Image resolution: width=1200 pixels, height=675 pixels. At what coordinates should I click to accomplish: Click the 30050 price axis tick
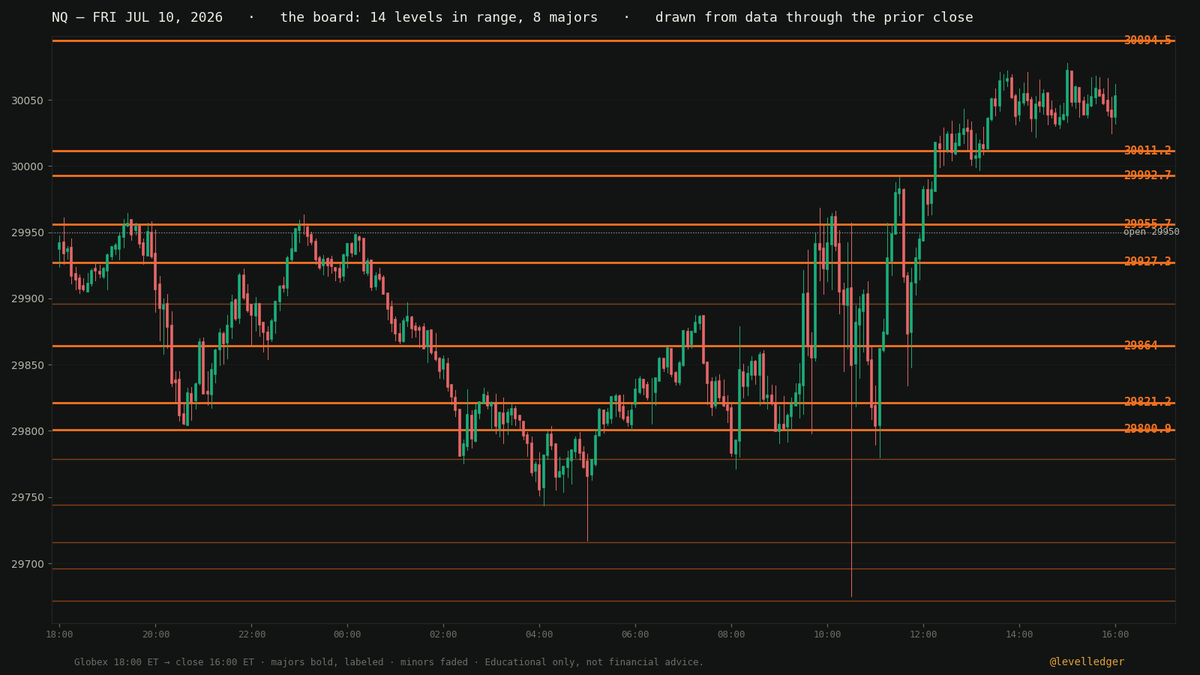(x=27, y=101)
